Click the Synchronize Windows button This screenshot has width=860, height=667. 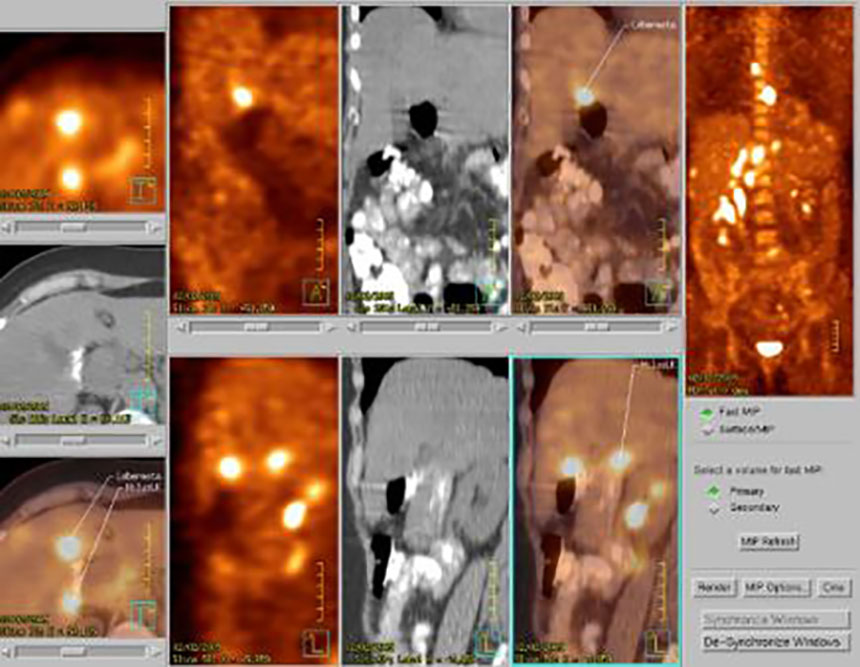tap(775, 620)
